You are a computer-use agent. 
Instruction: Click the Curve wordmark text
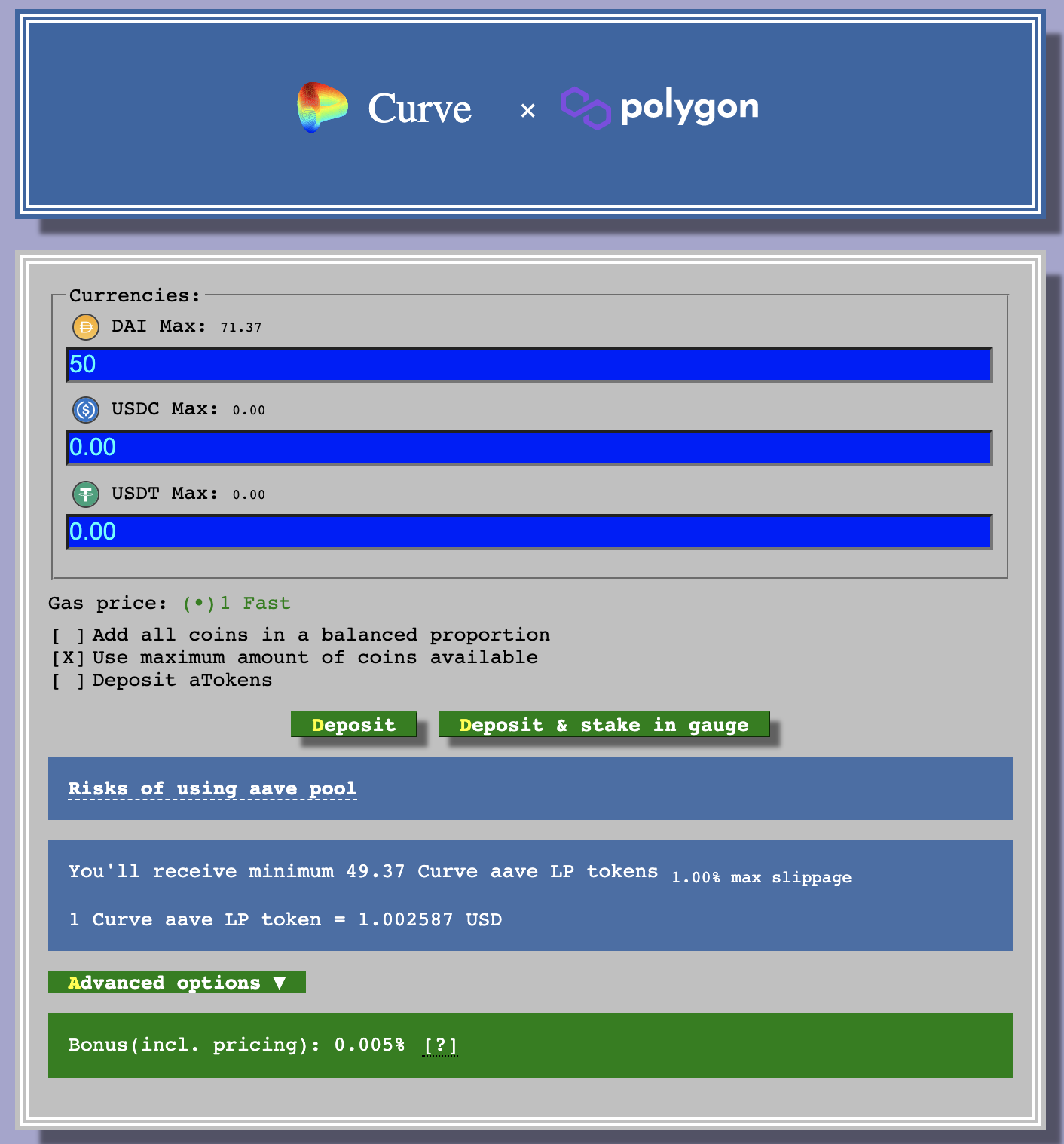pos(420,109)
